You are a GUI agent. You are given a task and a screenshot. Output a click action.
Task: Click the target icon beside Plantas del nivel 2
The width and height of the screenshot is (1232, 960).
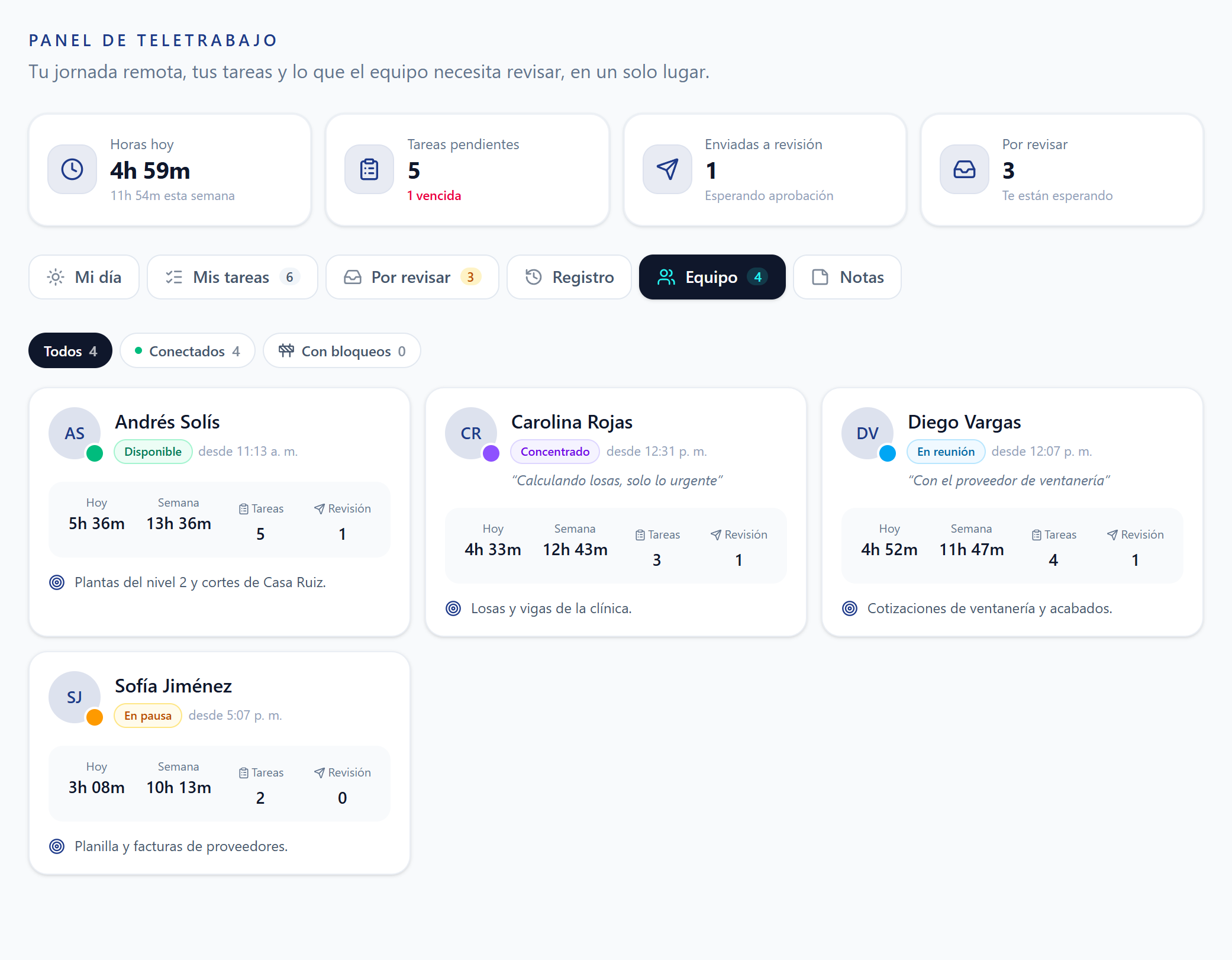pyautogui.click(x=57, y=582)
